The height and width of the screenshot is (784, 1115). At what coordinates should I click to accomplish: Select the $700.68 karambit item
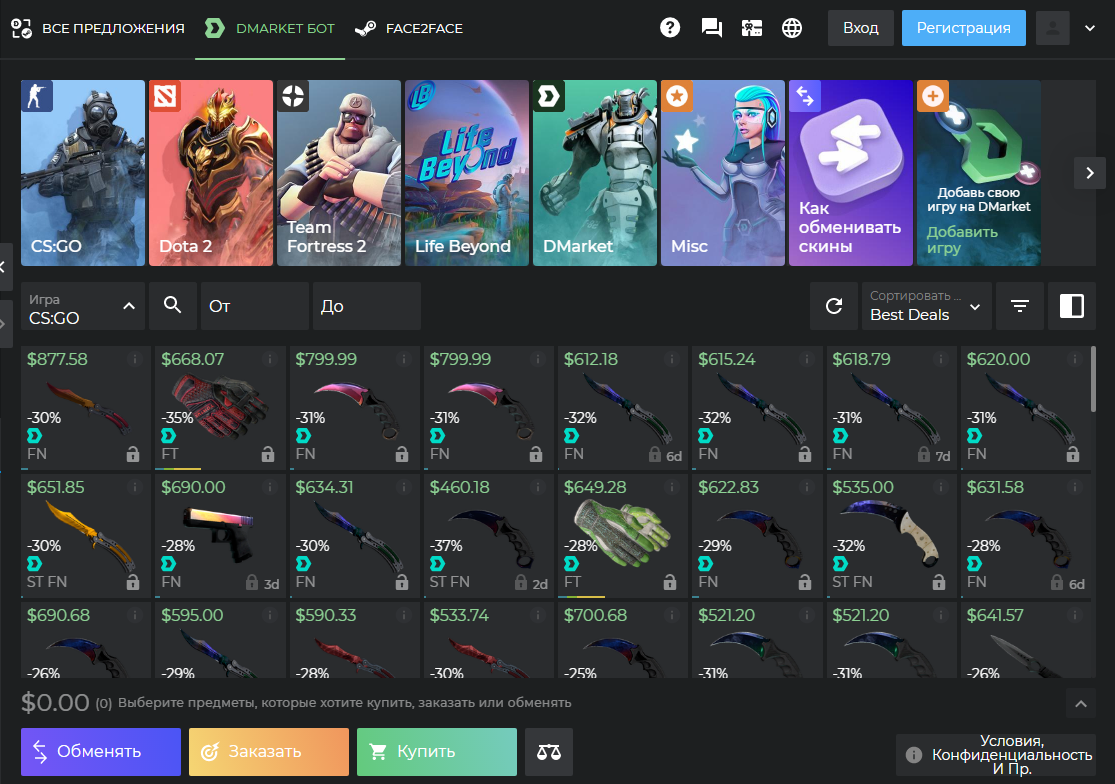click(623, 639)
